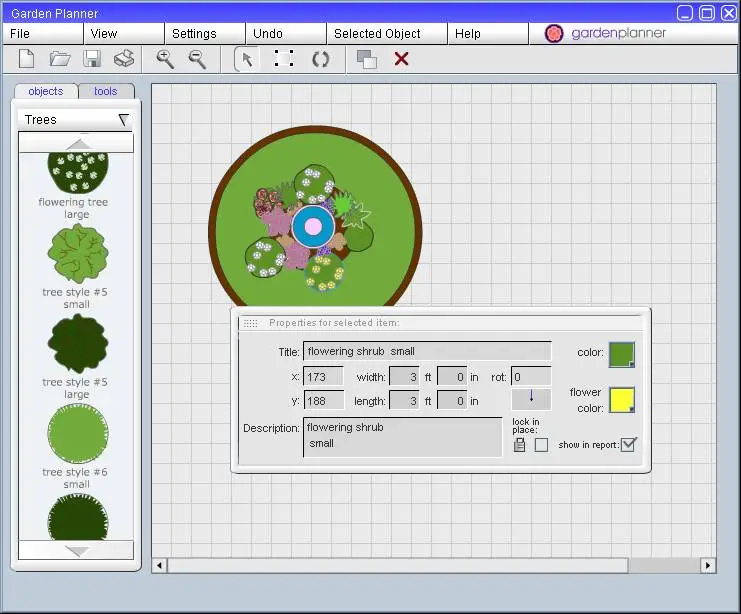
Task: Click the horizontal scrollbar left arrow
Action: tap(159, 565)
